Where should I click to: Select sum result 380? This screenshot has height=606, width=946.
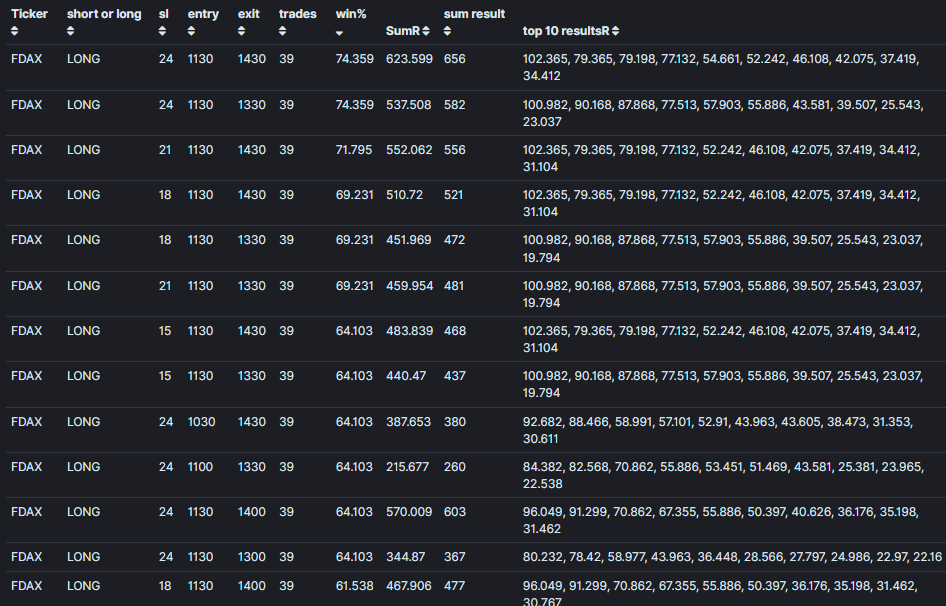click(454, 422)
